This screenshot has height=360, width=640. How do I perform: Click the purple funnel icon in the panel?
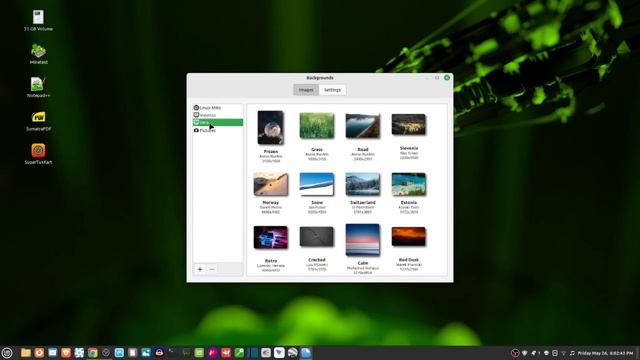[279, 353]
